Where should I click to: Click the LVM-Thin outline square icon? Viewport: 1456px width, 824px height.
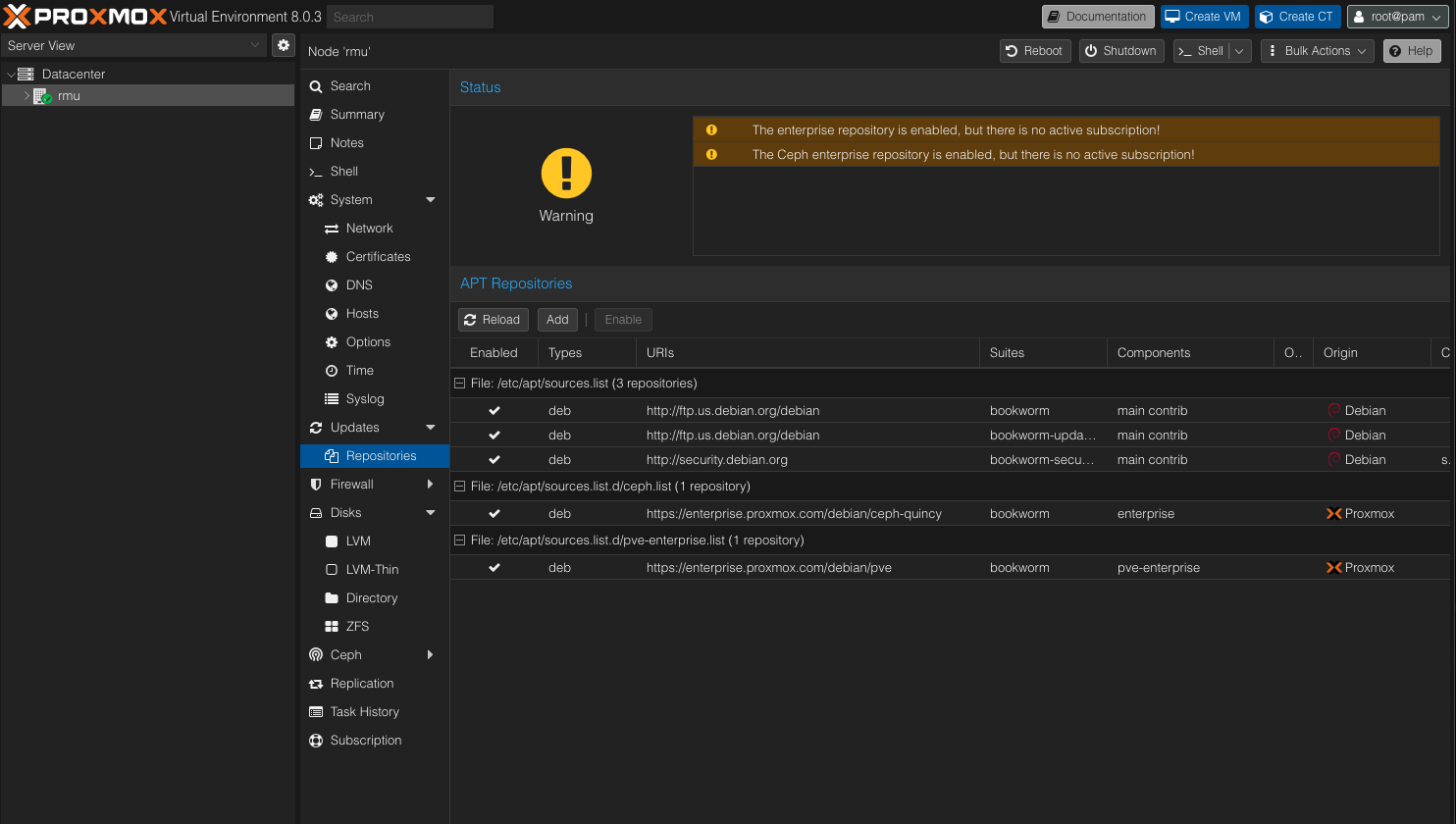pyautogui.click(x=332, y=570)
